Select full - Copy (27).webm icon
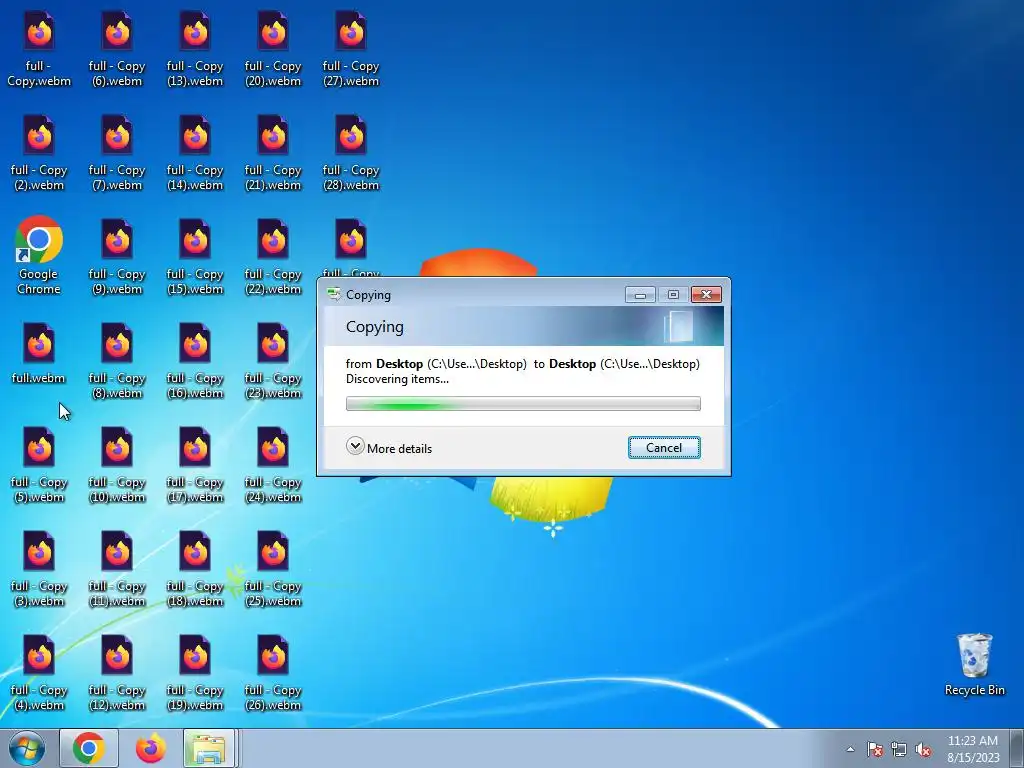Image resolution: width=1024 pixels, height=768 pixels. coord(351,50)
